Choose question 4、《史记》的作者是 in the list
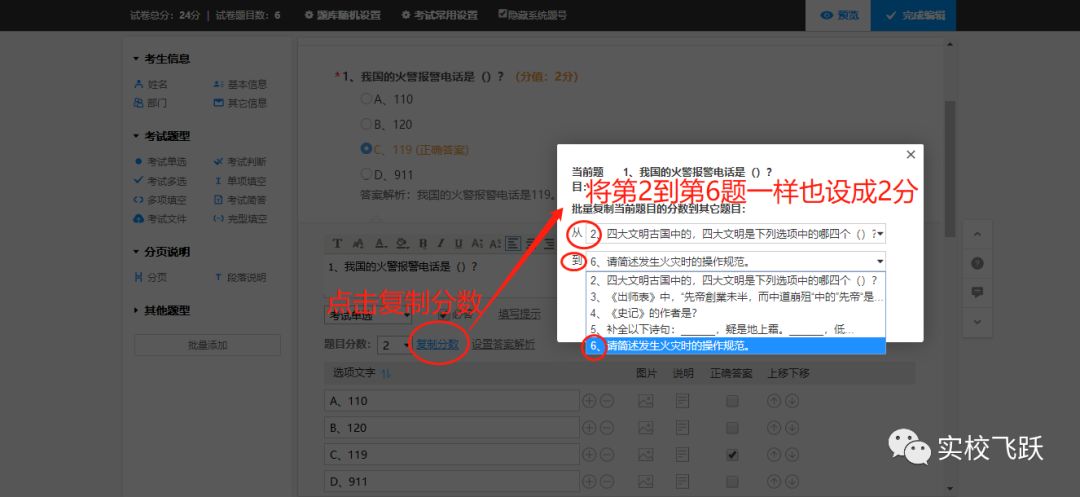1080x497 pixels. (x=736, y=313)
